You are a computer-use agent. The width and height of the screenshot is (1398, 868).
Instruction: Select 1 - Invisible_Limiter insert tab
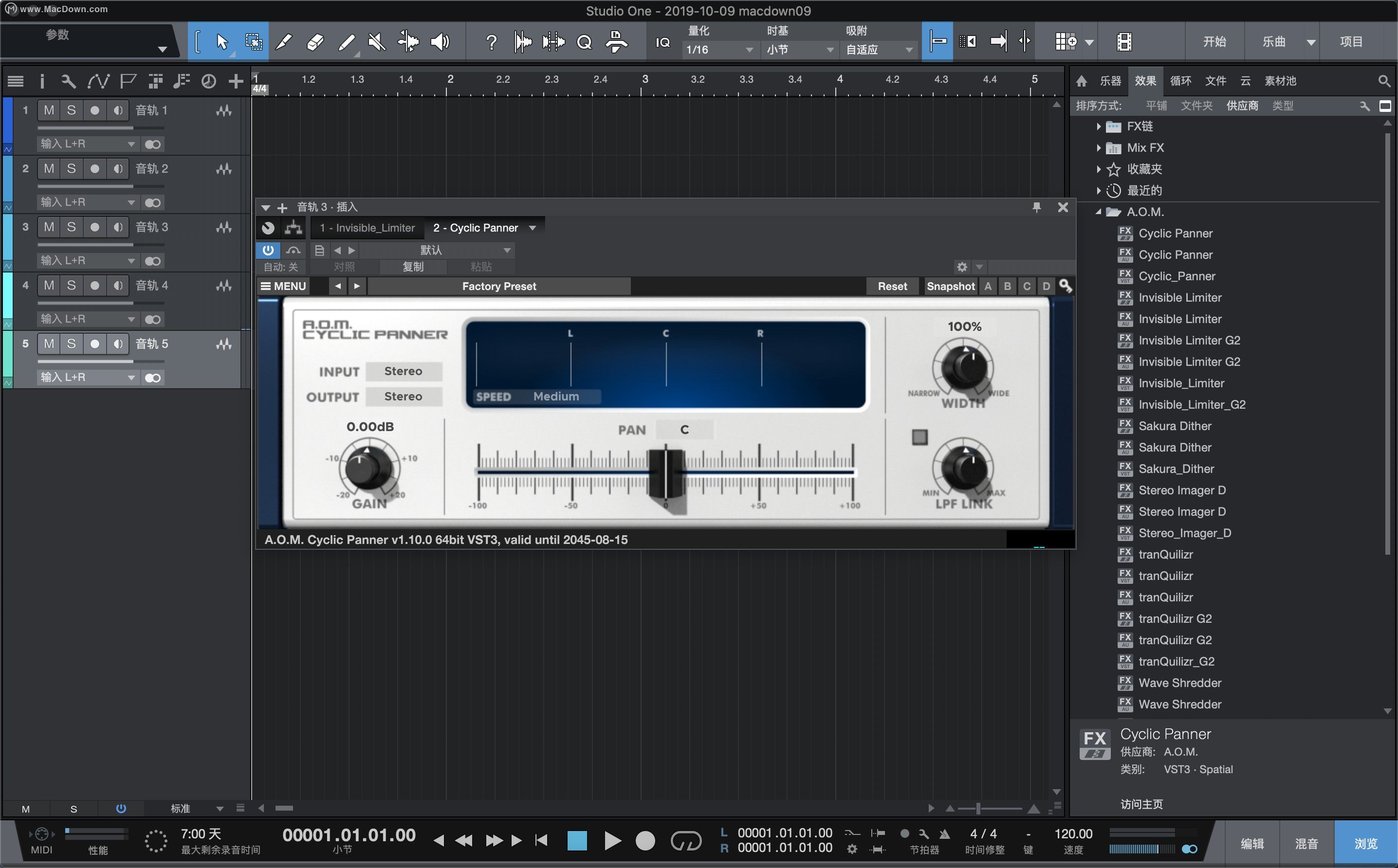point(368,228)
